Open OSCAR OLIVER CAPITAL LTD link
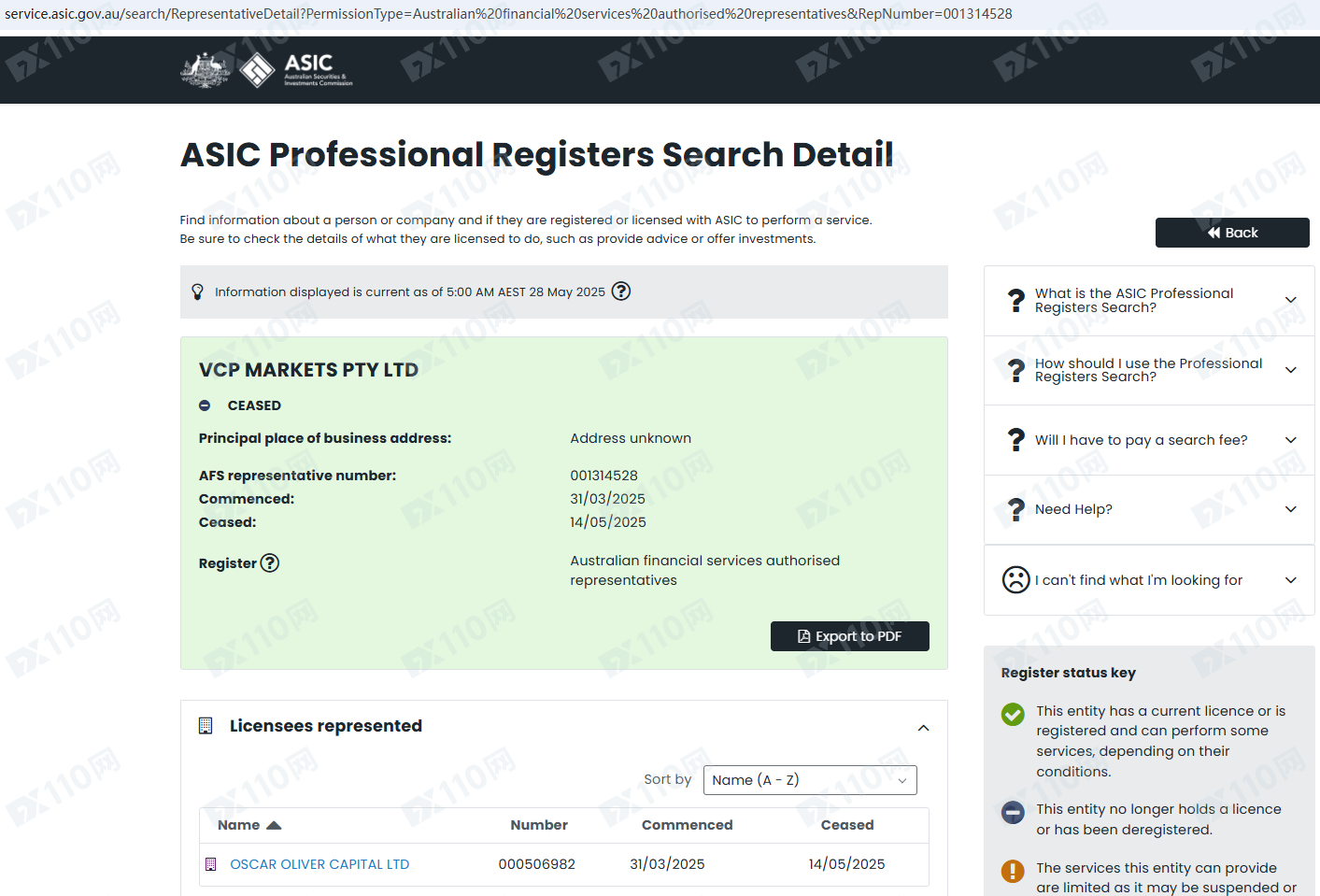Screen dimensions: 1320x896 [319, 864]
